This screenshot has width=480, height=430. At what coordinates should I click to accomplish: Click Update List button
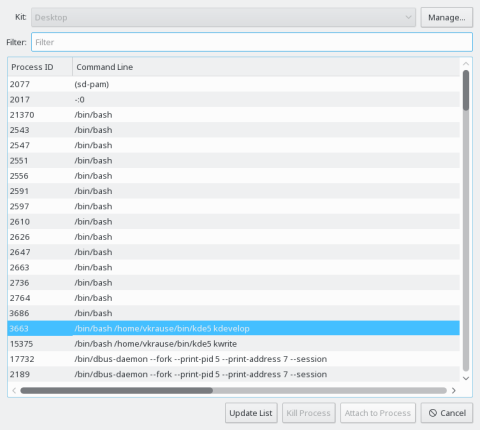pyautogui.click(x=251, y=413)
